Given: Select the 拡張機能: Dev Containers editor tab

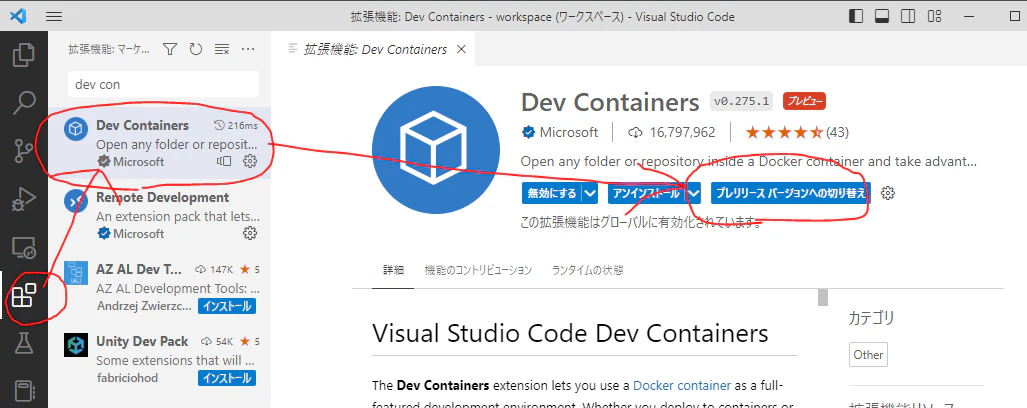Looking at the screenshot, I should [375, 49].
